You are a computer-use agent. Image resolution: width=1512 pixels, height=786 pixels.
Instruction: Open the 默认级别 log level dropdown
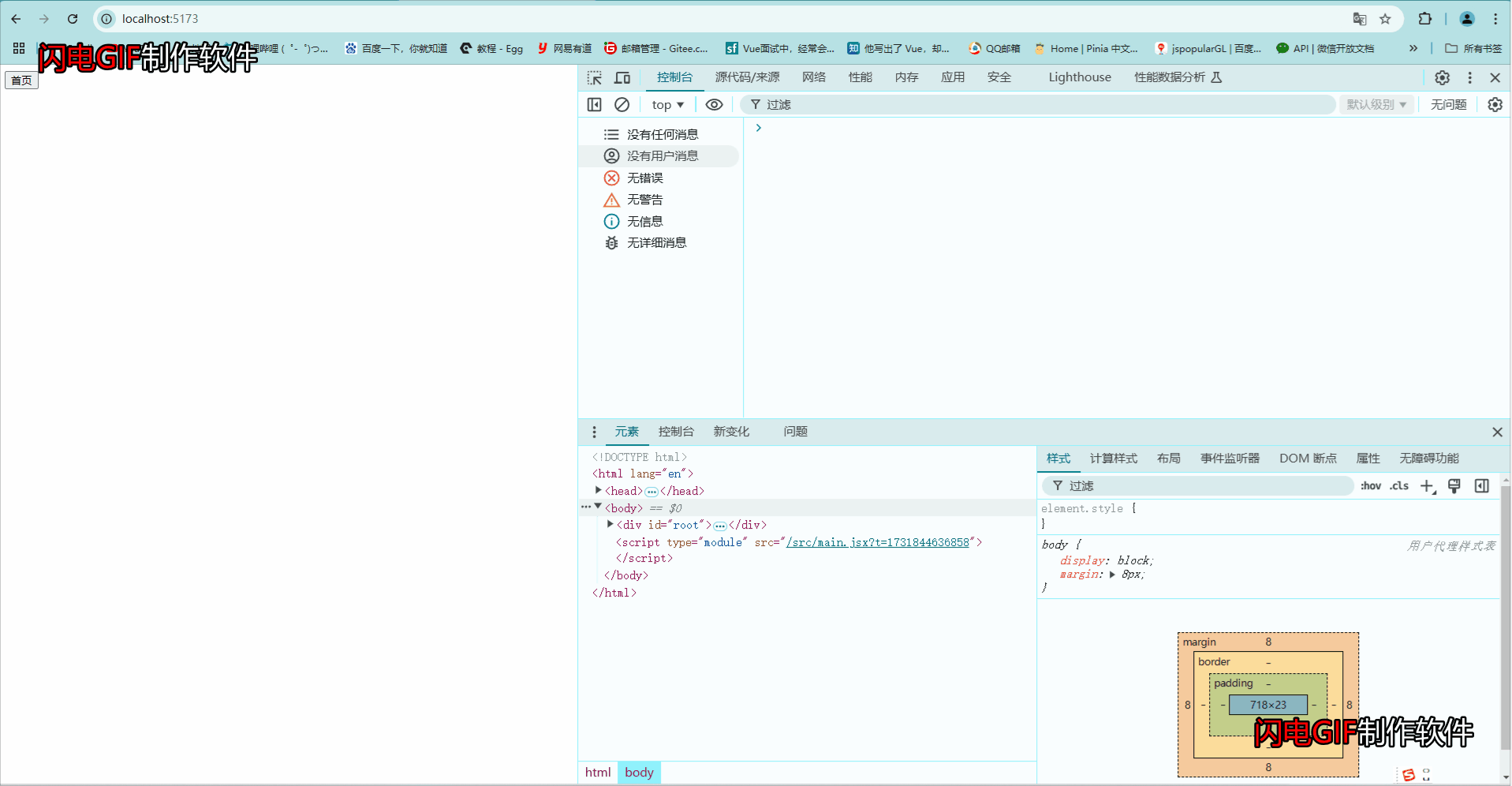tap(1376, 104)
